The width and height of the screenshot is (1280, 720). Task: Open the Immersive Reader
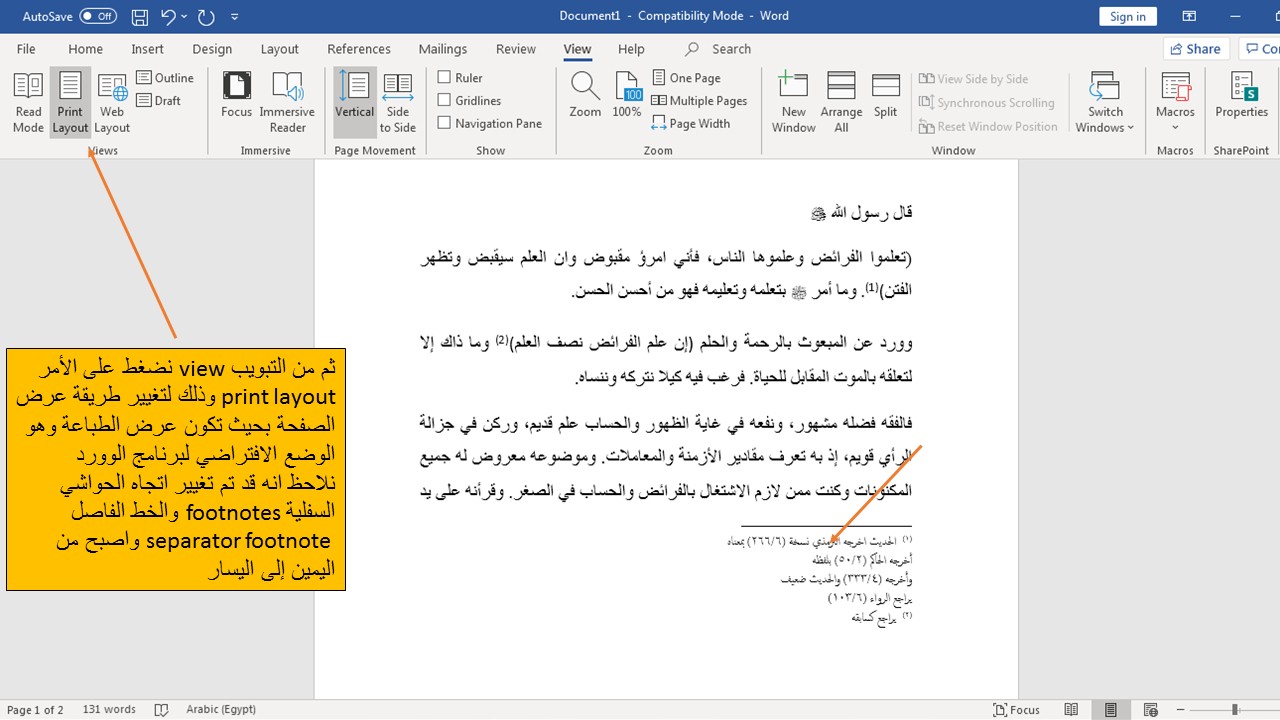pos(287,100)
